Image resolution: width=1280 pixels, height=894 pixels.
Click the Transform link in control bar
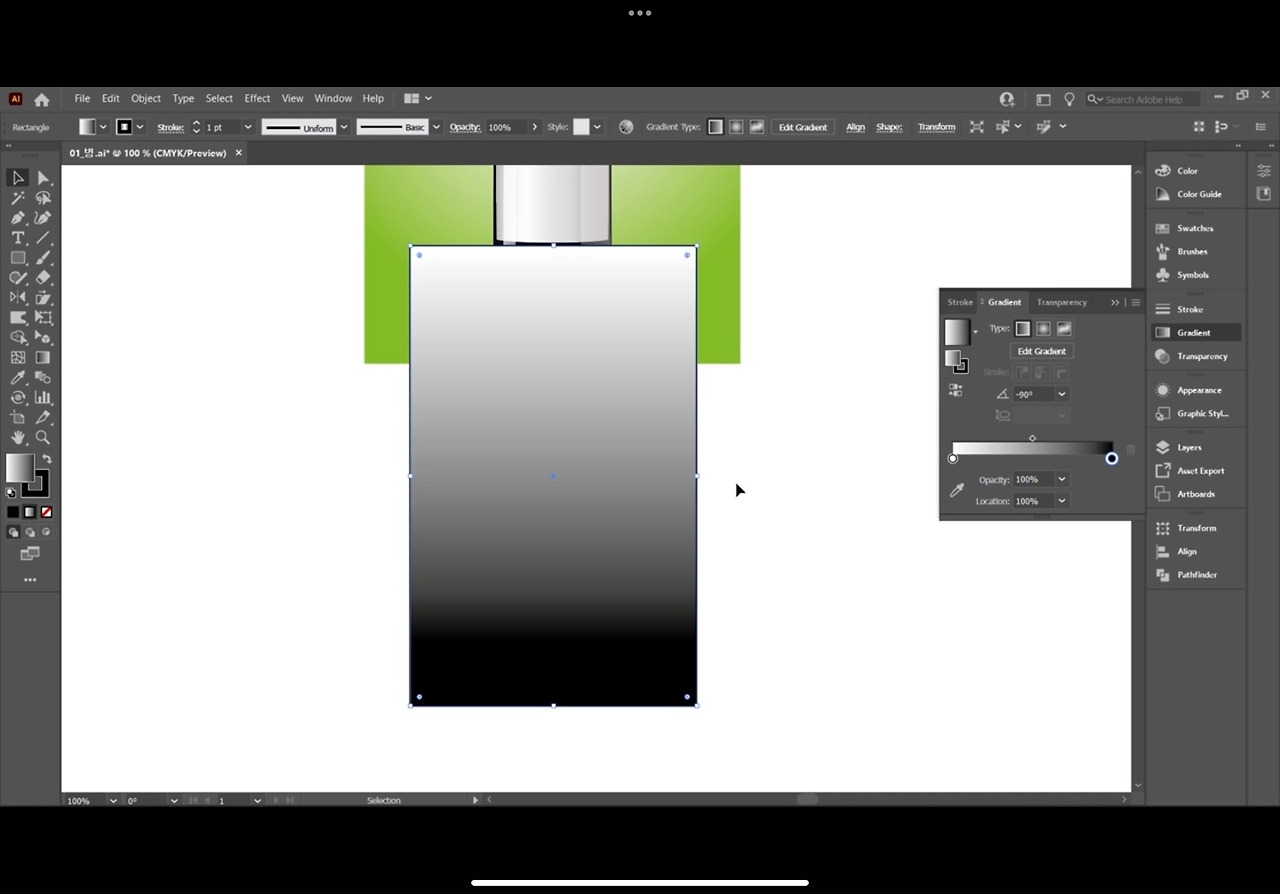pos(936,127)
